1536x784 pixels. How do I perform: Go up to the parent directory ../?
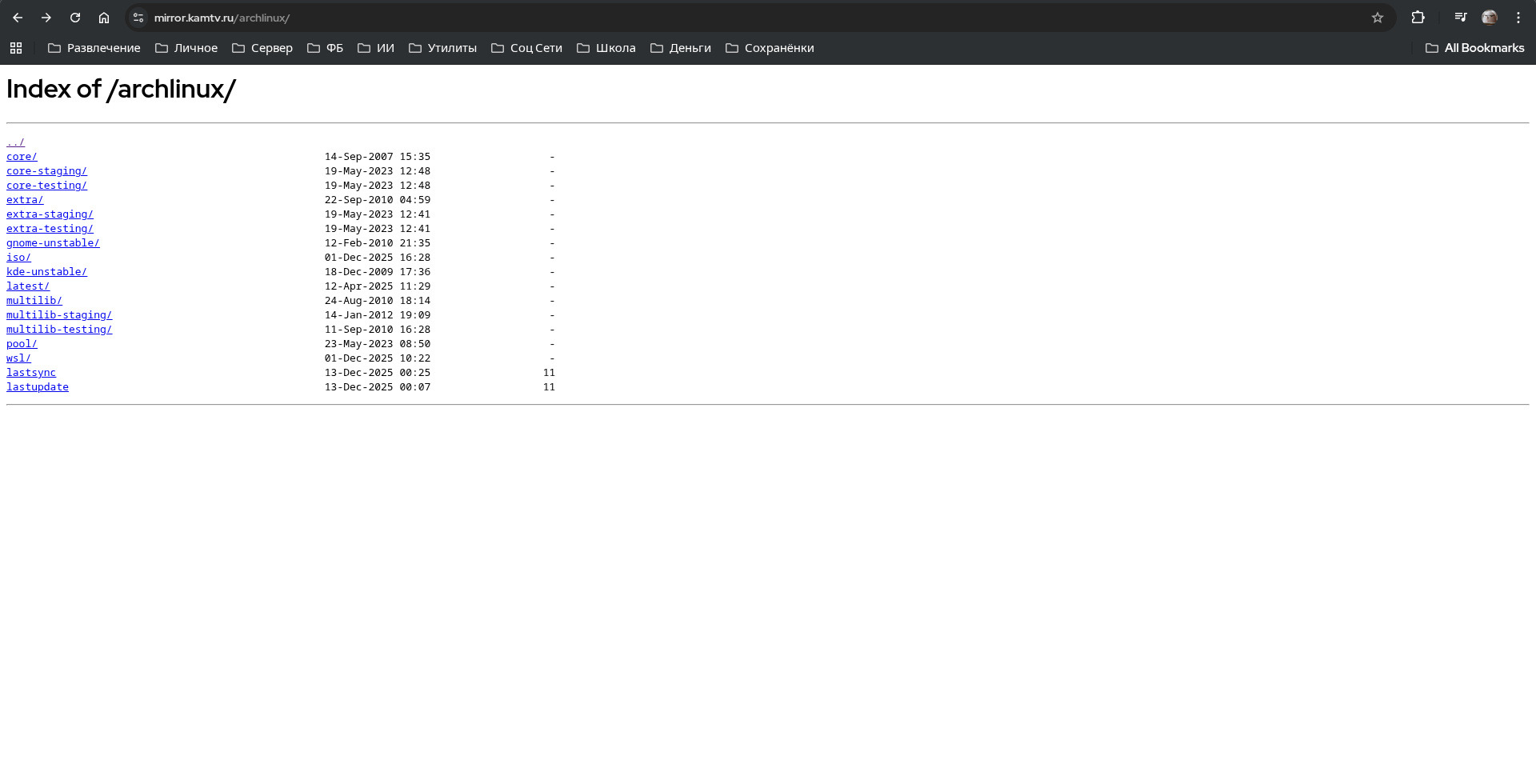tap(15, 142)
